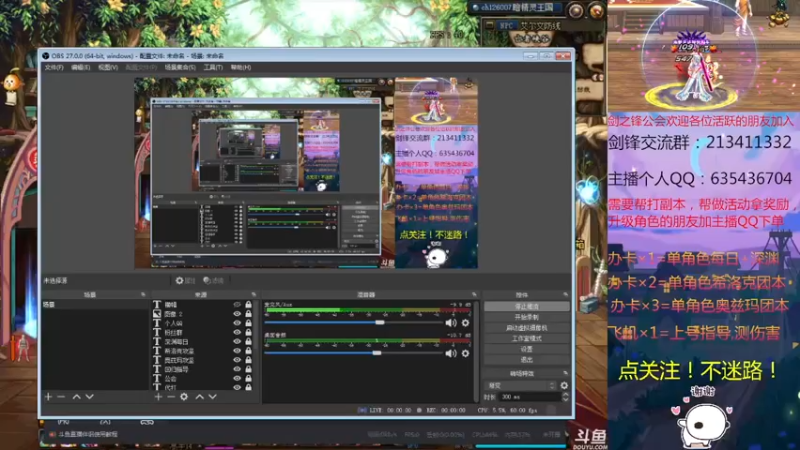Enable 工作室模式 studio mode
Screen dimensions: 800x450
(527, 338)
